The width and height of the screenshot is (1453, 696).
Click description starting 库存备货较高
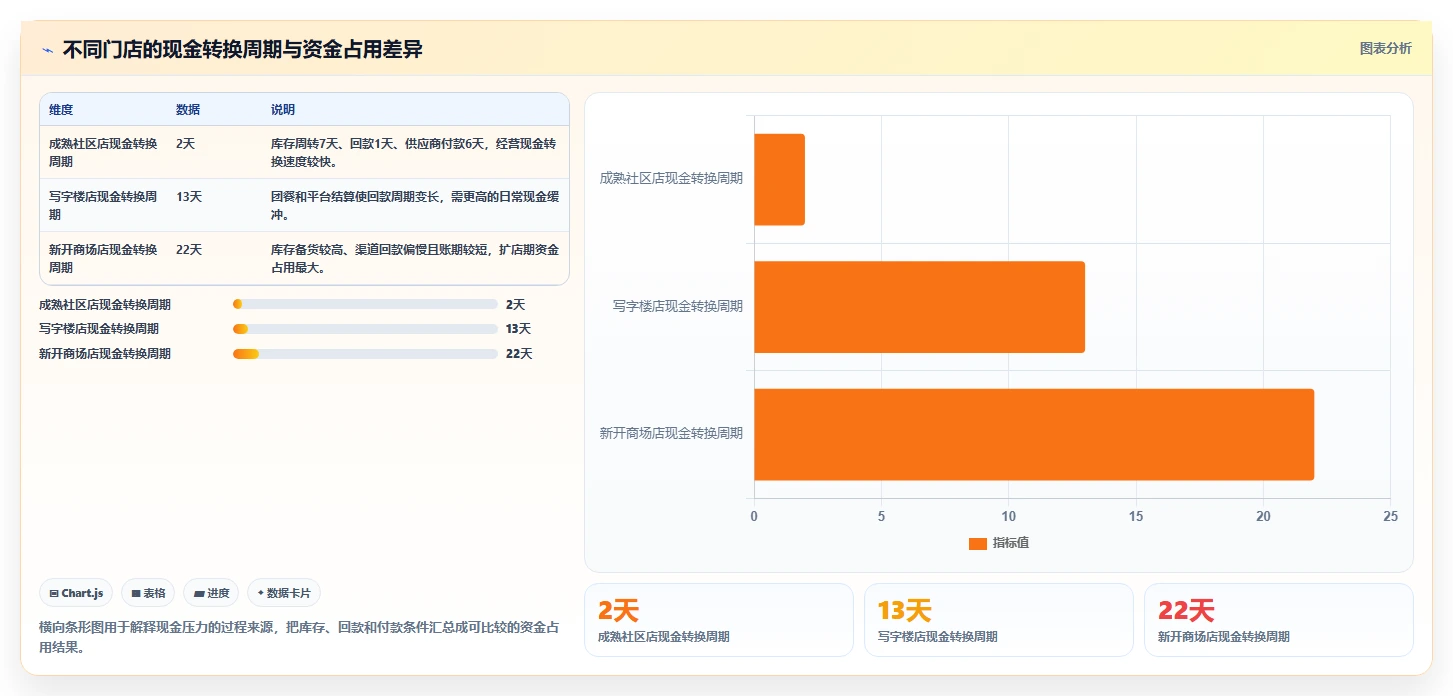pos(414,258)
